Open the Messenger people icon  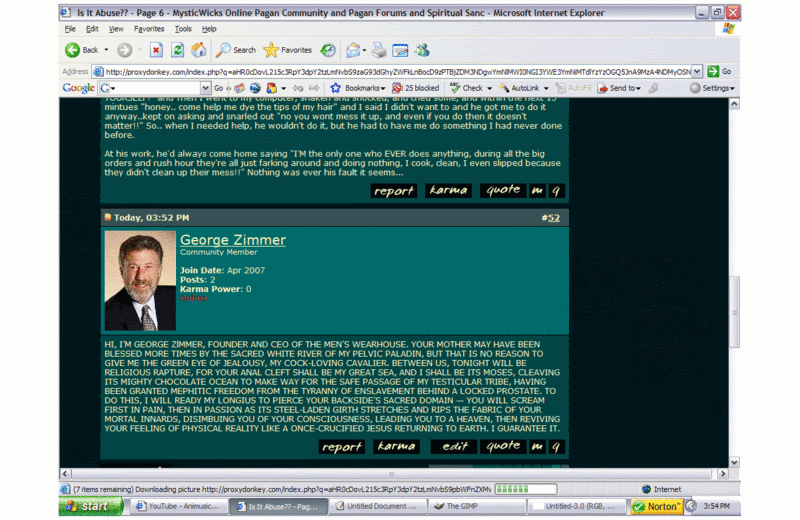[422, 50]
